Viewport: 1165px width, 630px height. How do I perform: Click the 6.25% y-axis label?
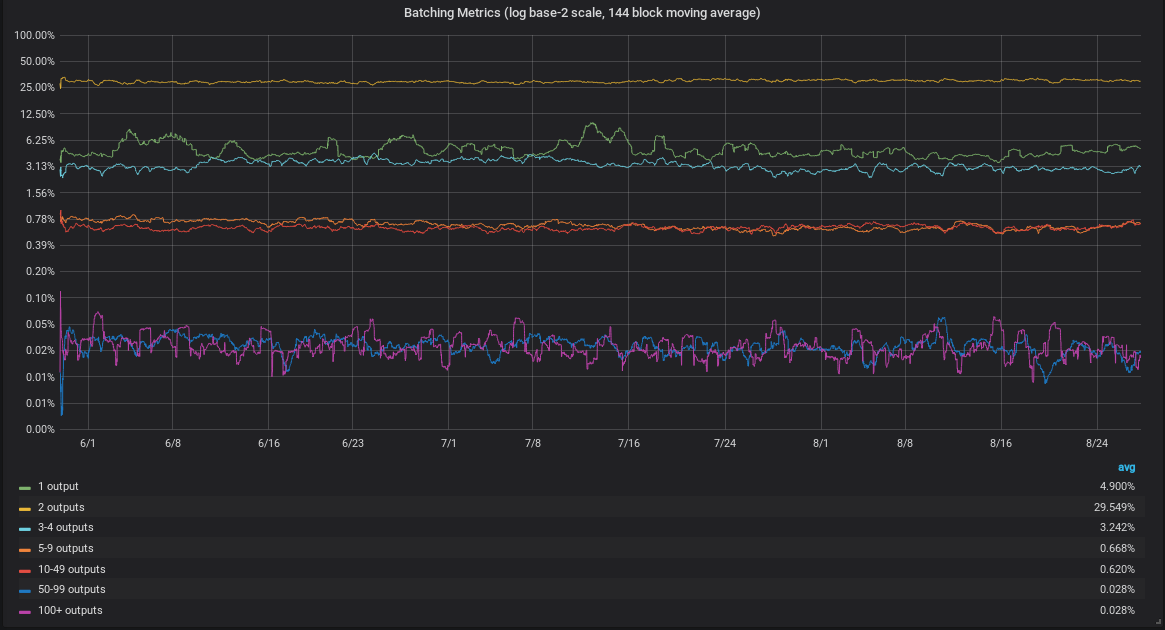[40, 140]
